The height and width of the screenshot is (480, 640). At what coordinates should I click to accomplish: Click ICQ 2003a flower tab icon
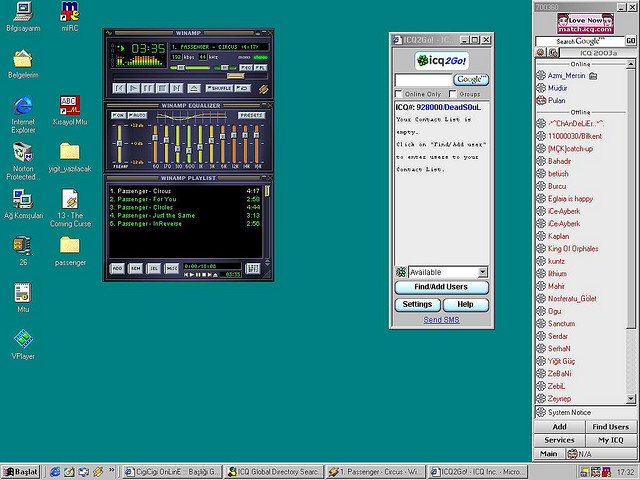540,53
